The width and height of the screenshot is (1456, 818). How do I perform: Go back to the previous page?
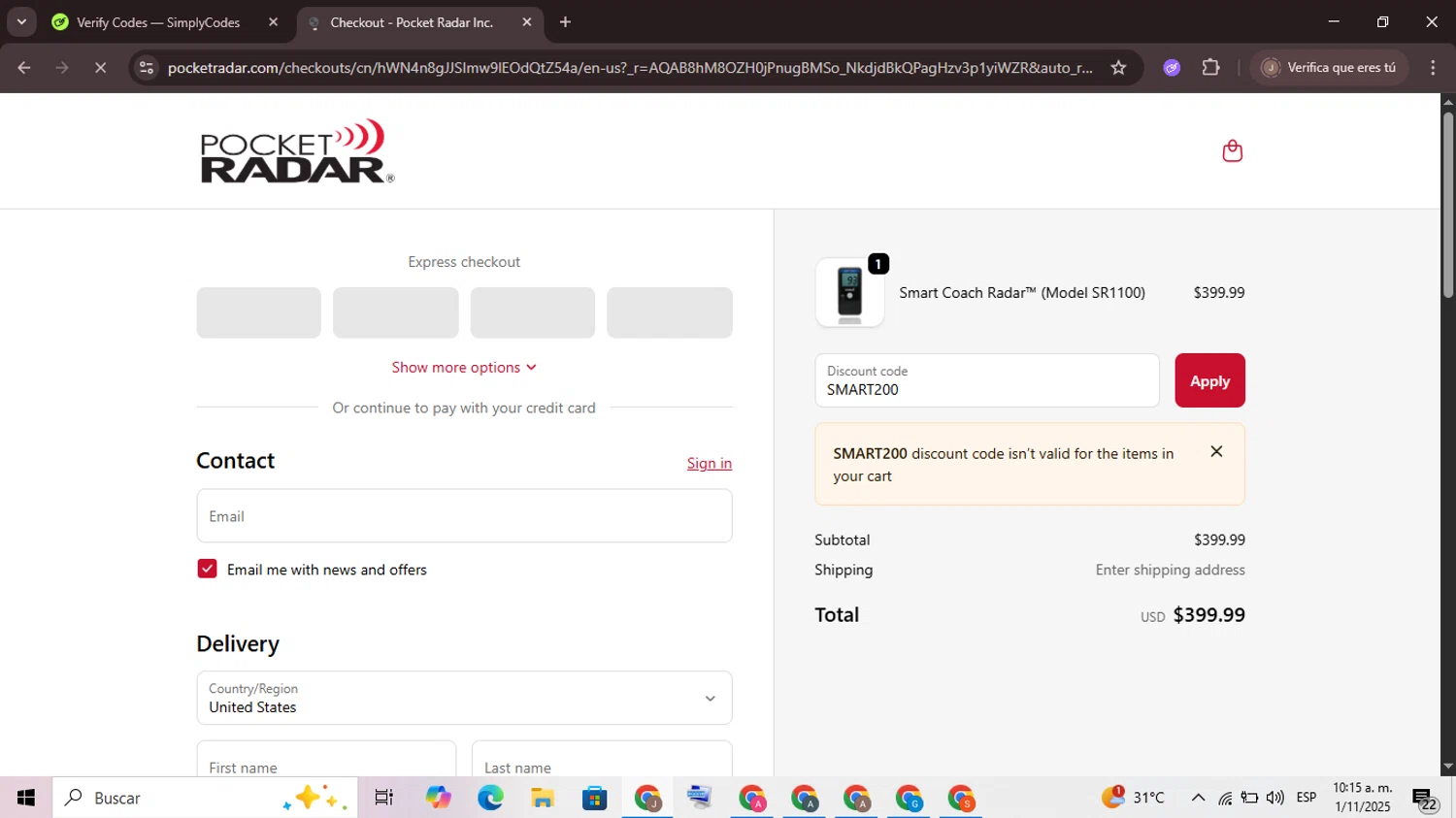24,67
